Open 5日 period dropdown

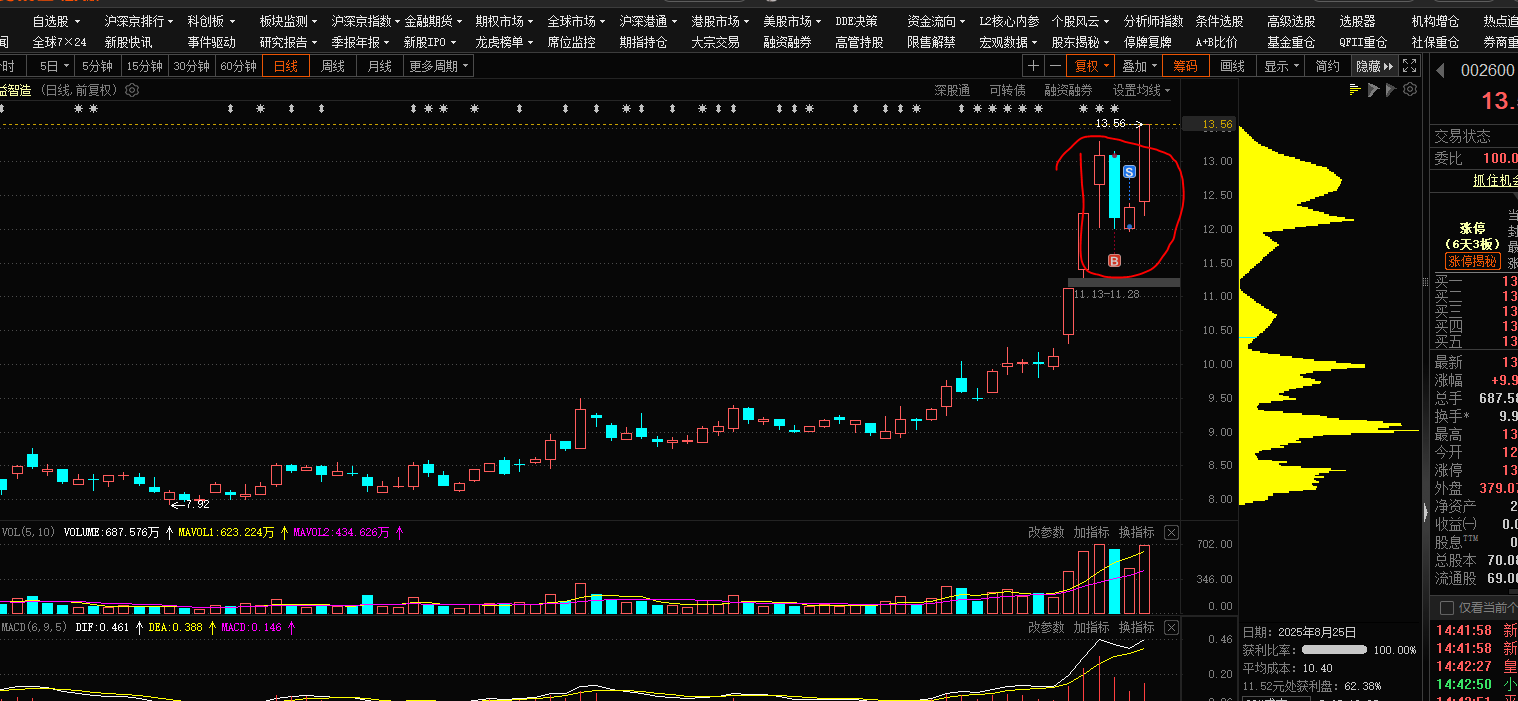(54, 66)
